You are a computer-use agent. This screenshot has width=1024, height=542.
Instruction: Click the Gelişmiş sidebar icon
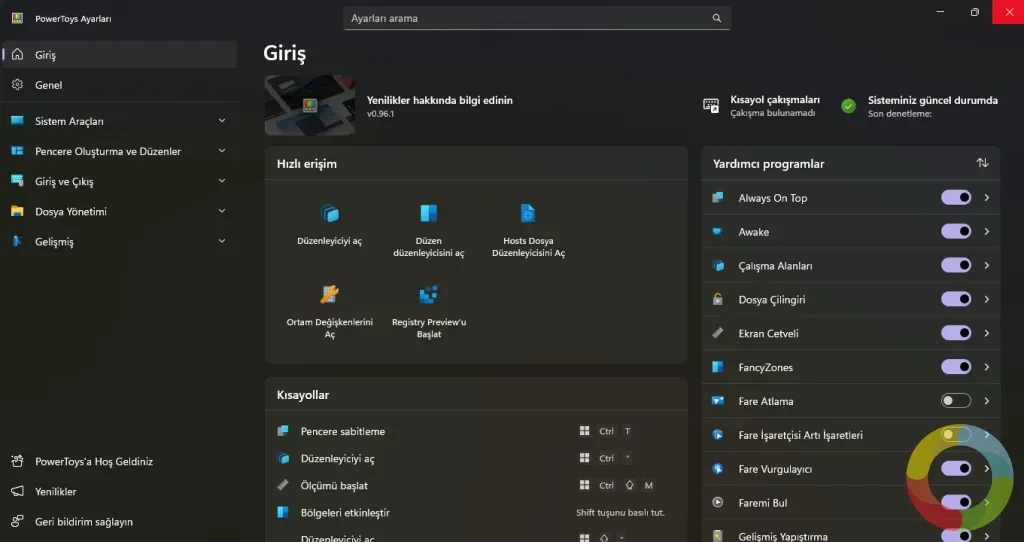18,241
